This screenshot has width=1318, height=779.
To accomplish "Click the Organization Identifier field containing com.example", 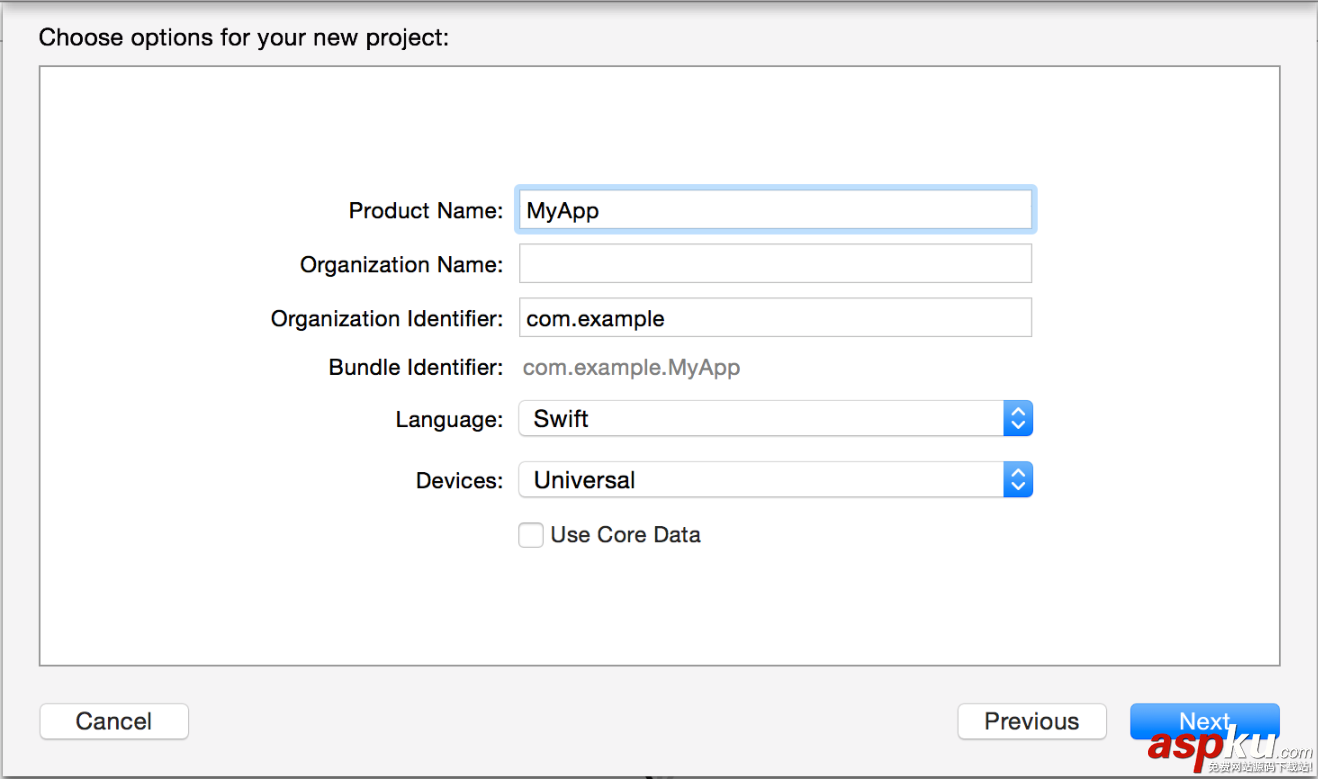I will [x=775, y=318].
